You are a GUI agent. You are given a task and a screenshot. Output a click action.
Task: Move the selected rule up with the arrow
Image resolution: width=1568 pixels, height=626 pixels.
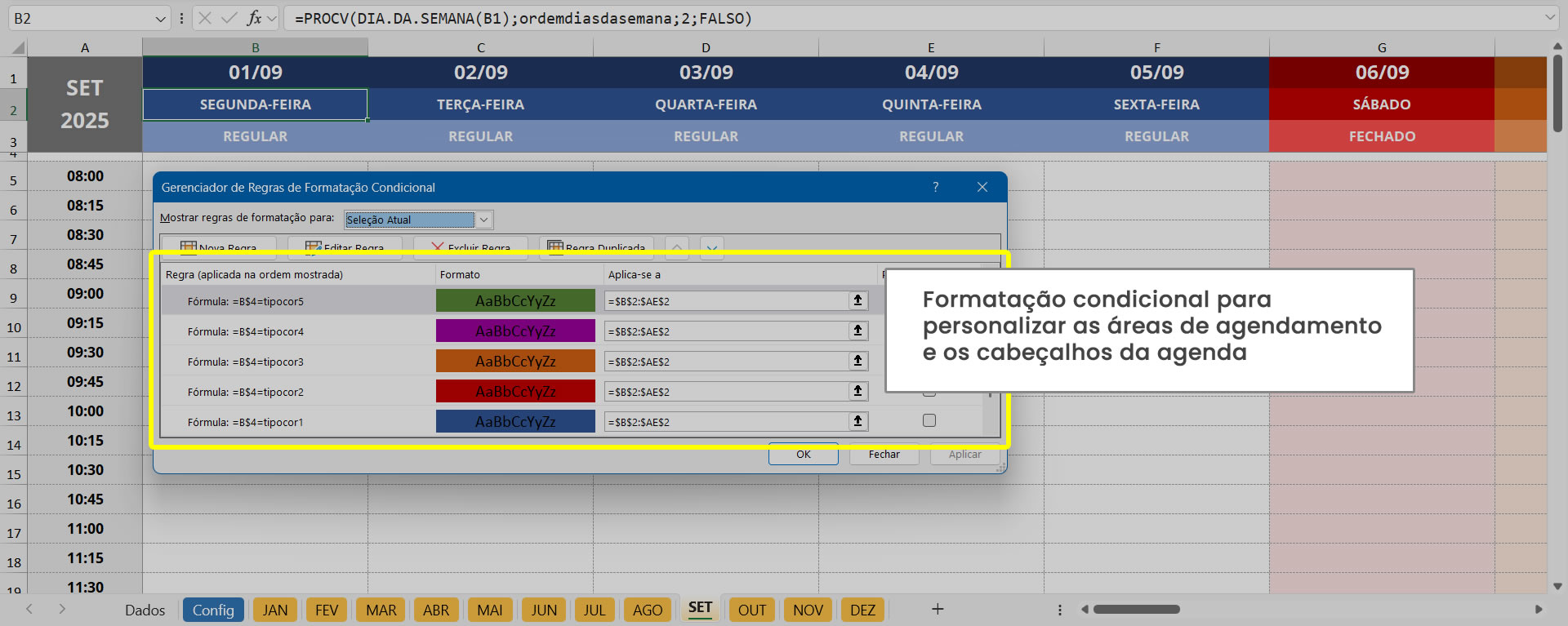[677, 246]
